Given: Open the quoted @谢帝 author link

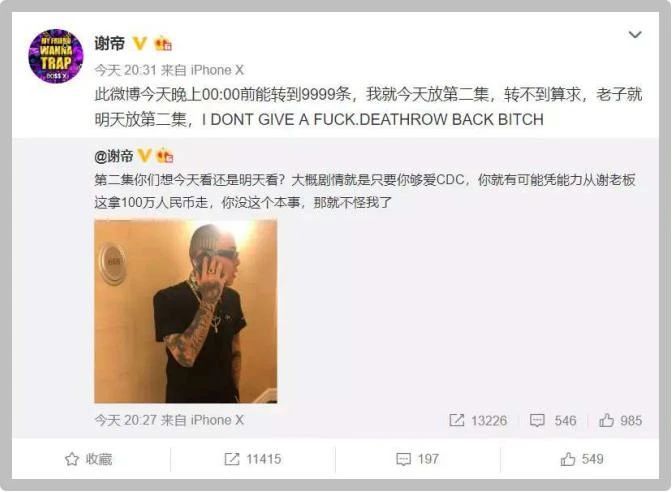Looking at the screenshot, I should coord(114,156).
